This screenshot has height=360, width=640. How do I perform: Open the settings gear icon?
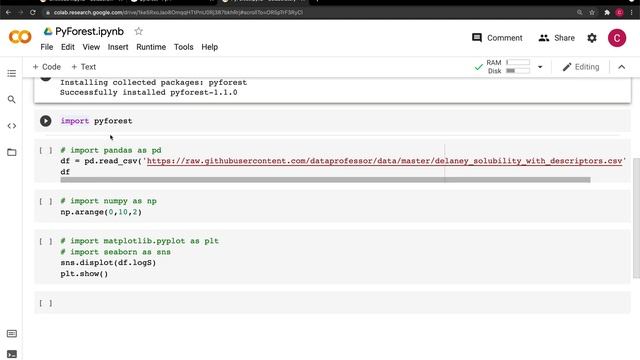pos(592,38)
